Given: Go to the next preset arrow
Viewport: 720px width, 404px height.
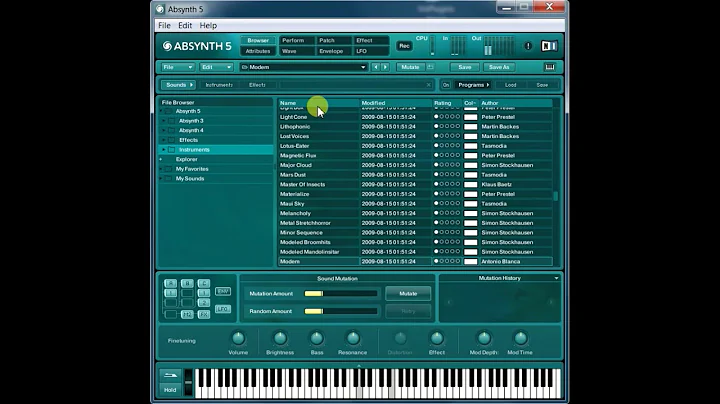Looking at the screenshot, I should point(385,67).
